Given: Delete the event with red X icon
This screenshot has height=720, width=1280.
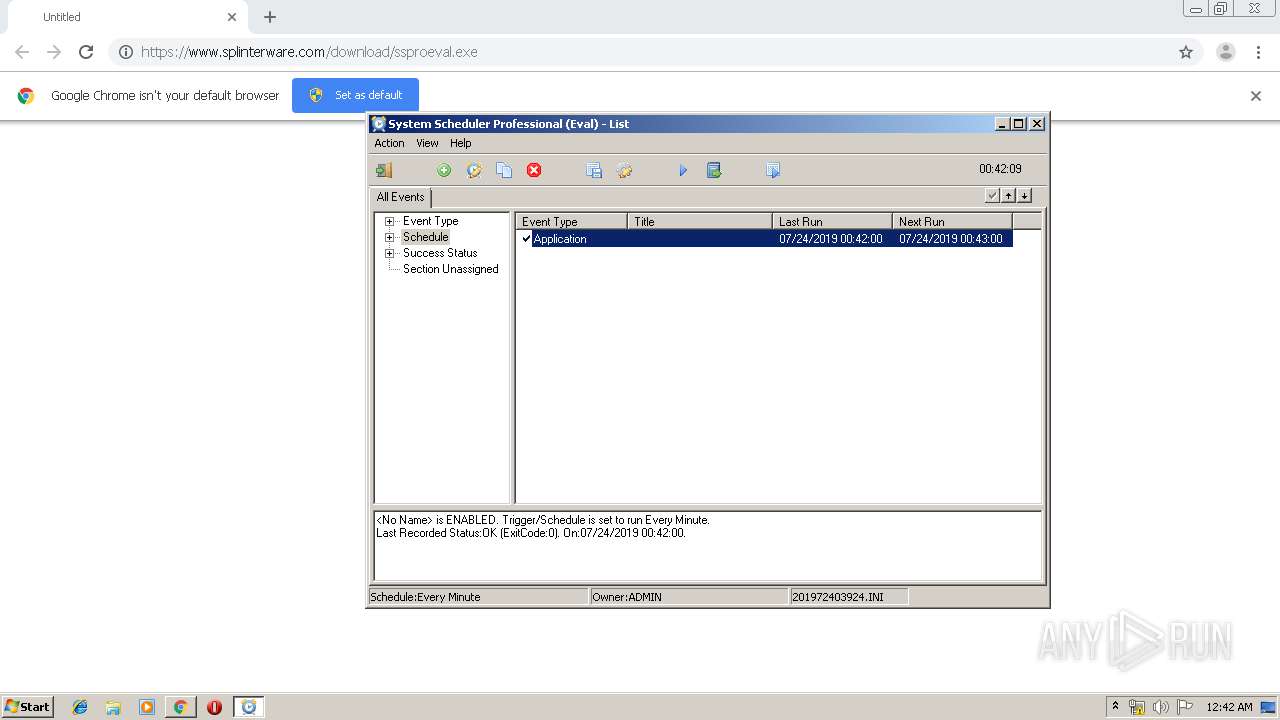Looking at the screenshot, I should tap(534, 171).
